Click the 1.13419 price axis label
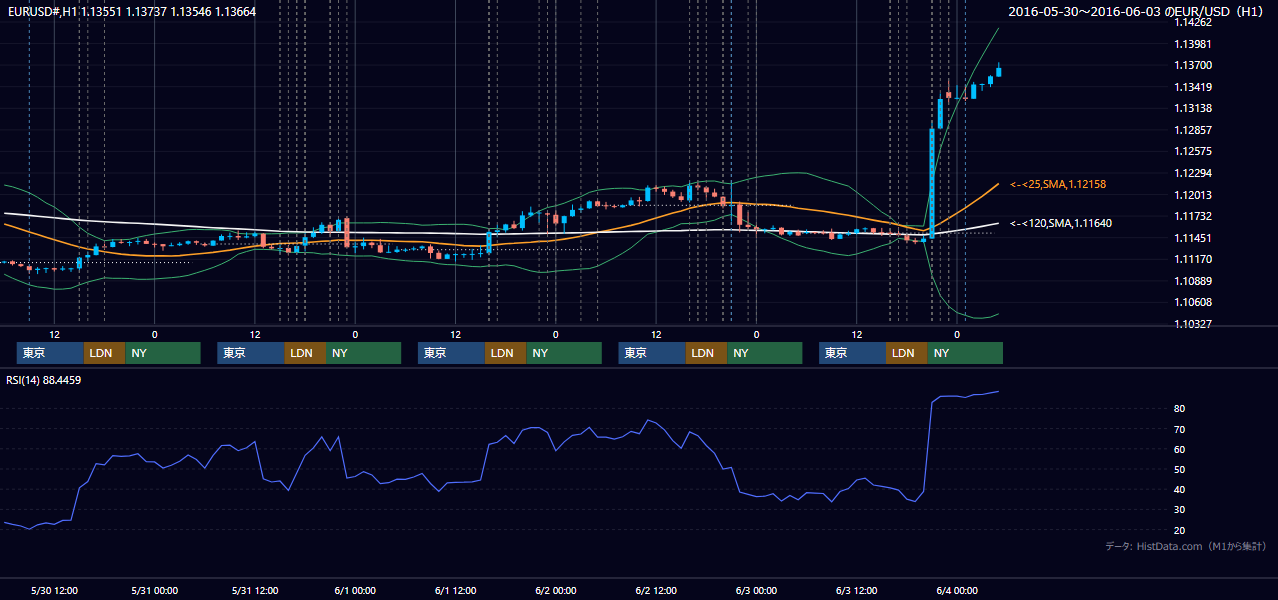This screenshot has height=600, width=1278. pos(1193,87)
